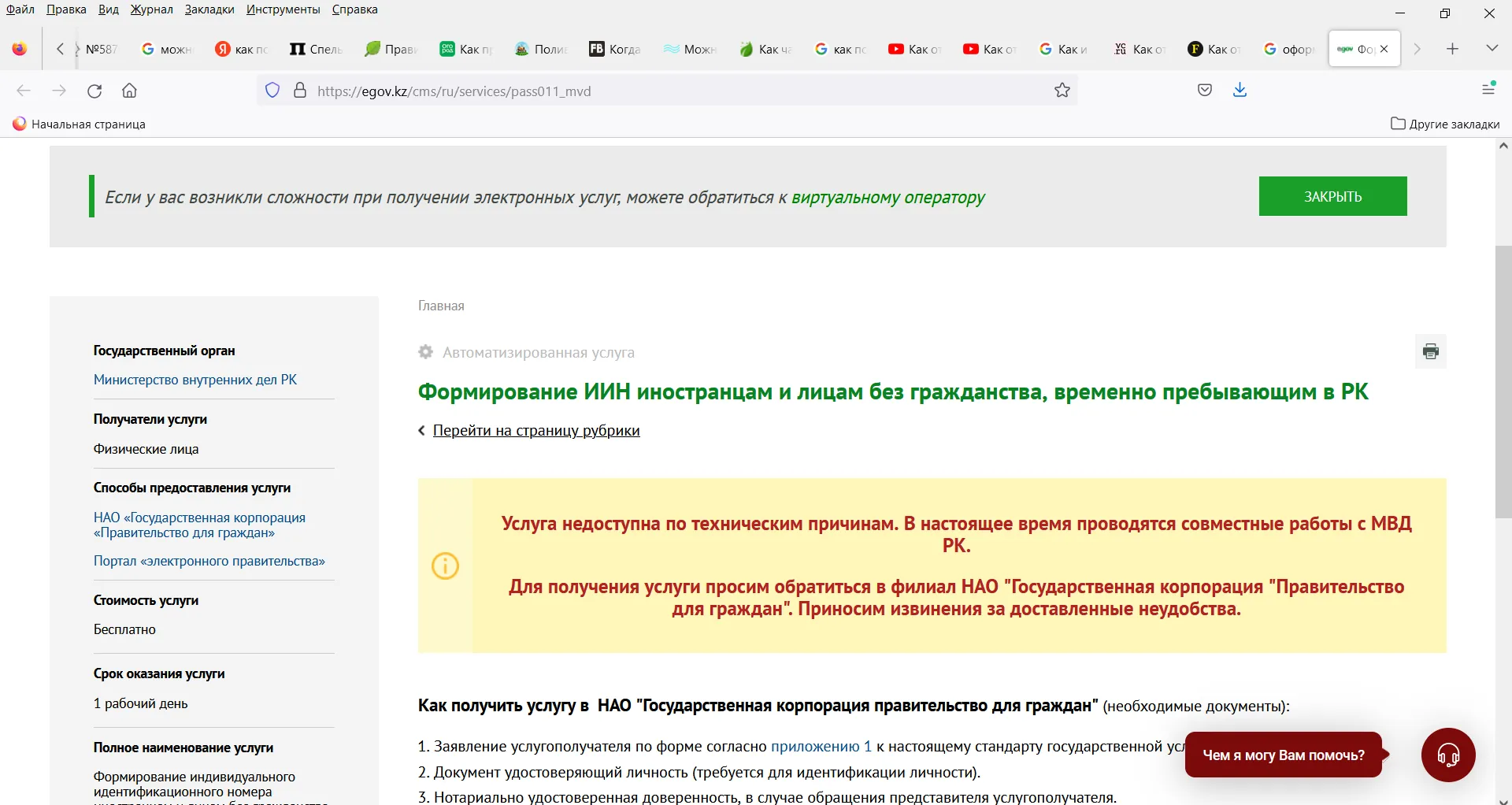Click the tracking protection shield icon
Image resolution: width=1512 pixels, height=805 pixels.
pyautogui.click(x=272, y=91)
